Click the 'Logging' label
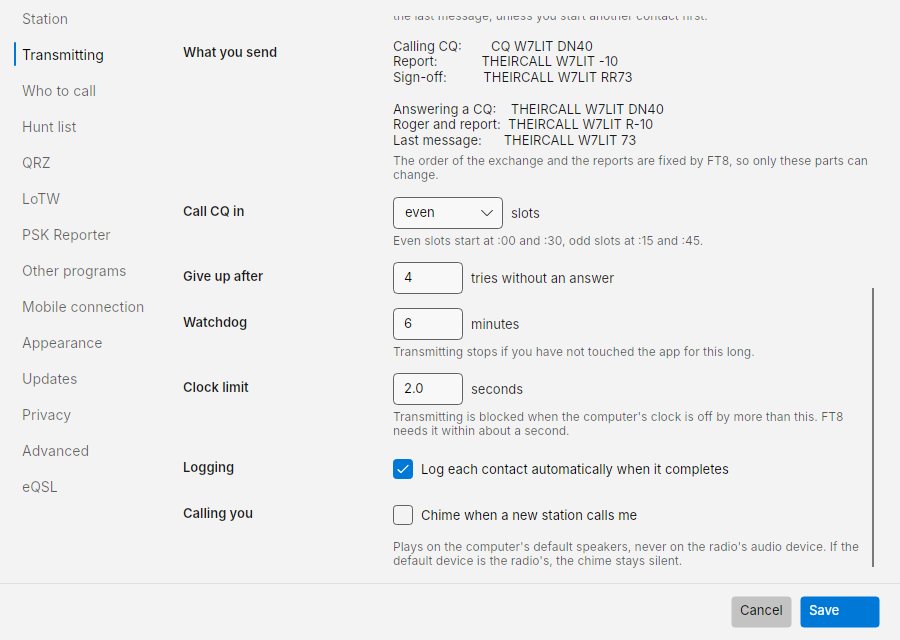This screenshot has width=900, height=640. click(x=208, y=467)
